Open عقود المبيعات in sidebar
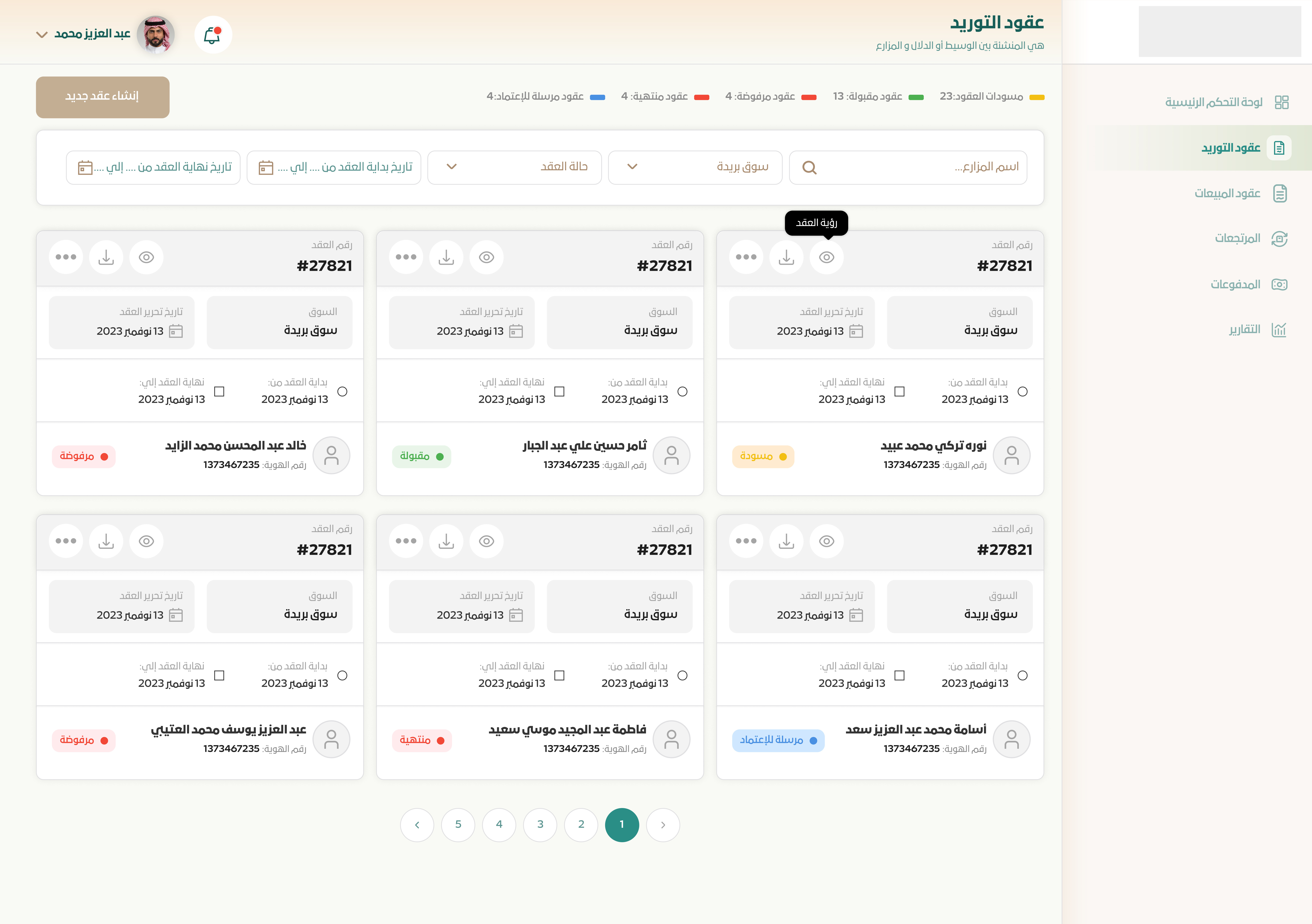Image resolution: width=1312 pixels, height=924 pixels. (1241, 193)
